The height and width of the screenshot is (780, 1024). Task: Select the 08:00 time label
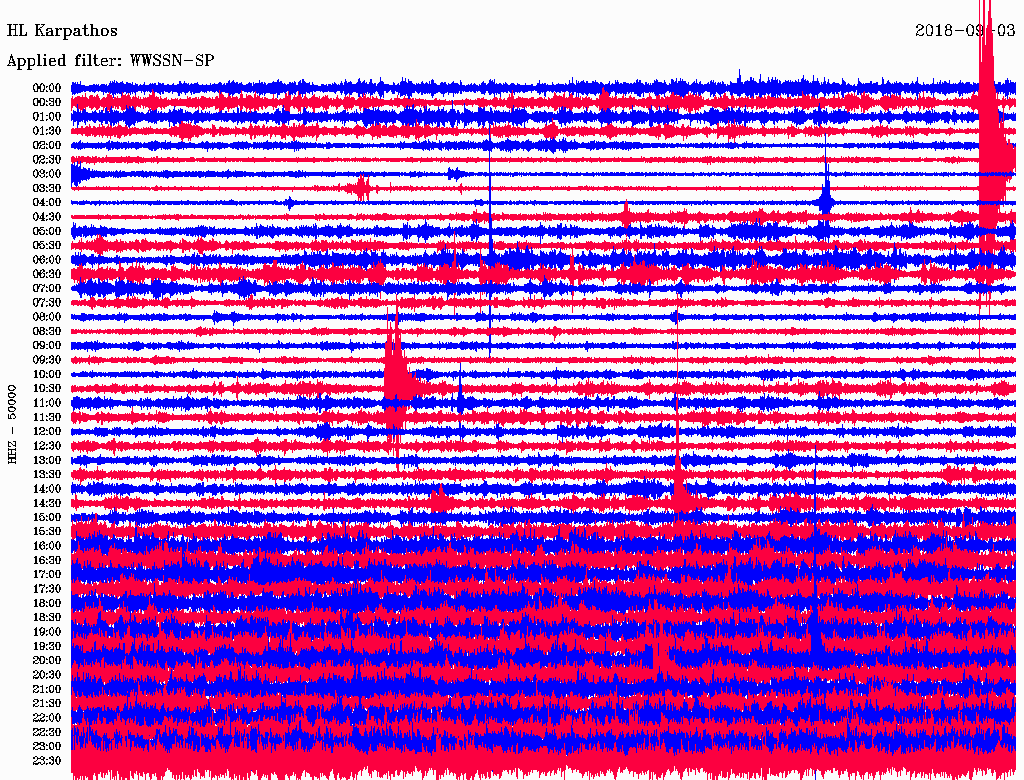[x=46, y=317]
